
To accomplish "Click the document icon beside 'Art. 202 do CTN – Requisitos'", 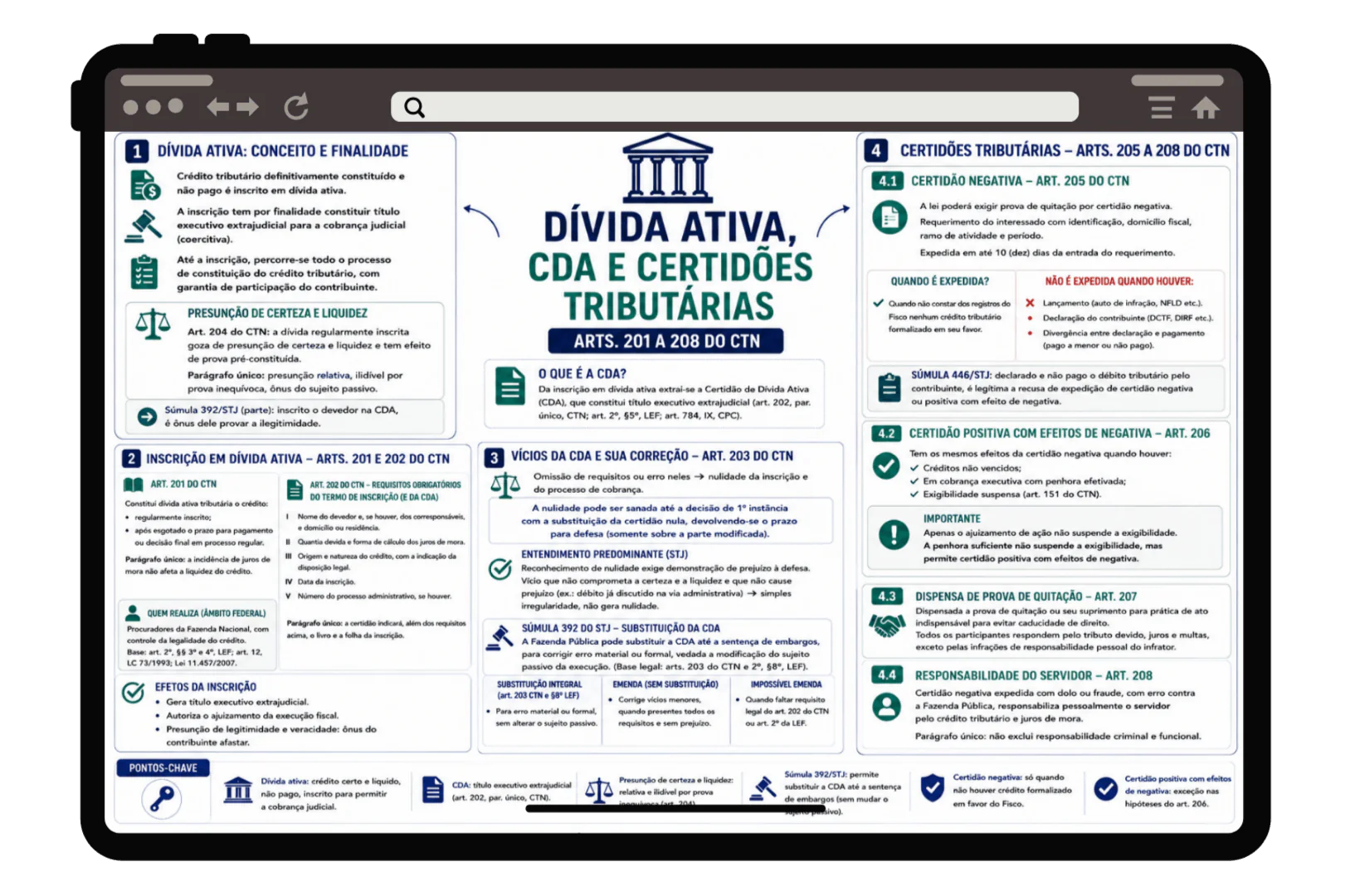I will pyautogui.click(x=295, y=489).
